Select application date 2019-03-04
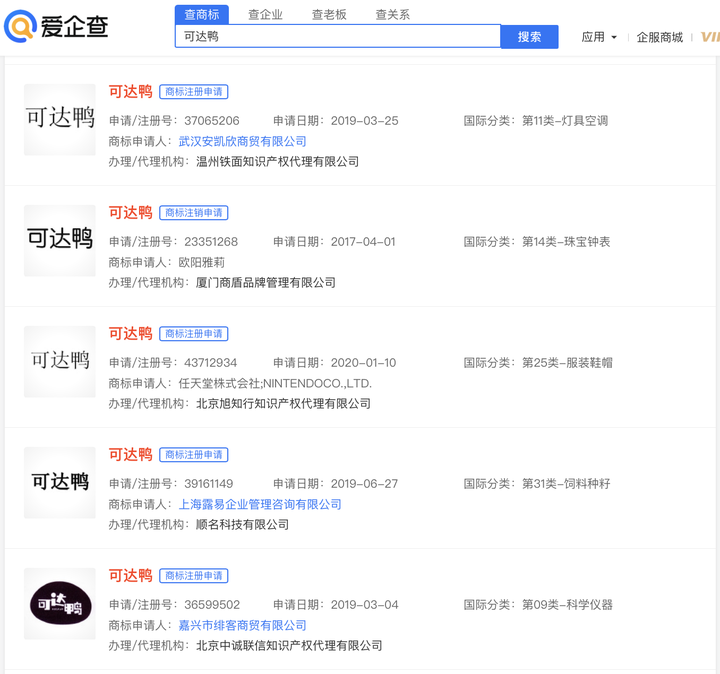 pyautogui.click(x=365, y=605)
